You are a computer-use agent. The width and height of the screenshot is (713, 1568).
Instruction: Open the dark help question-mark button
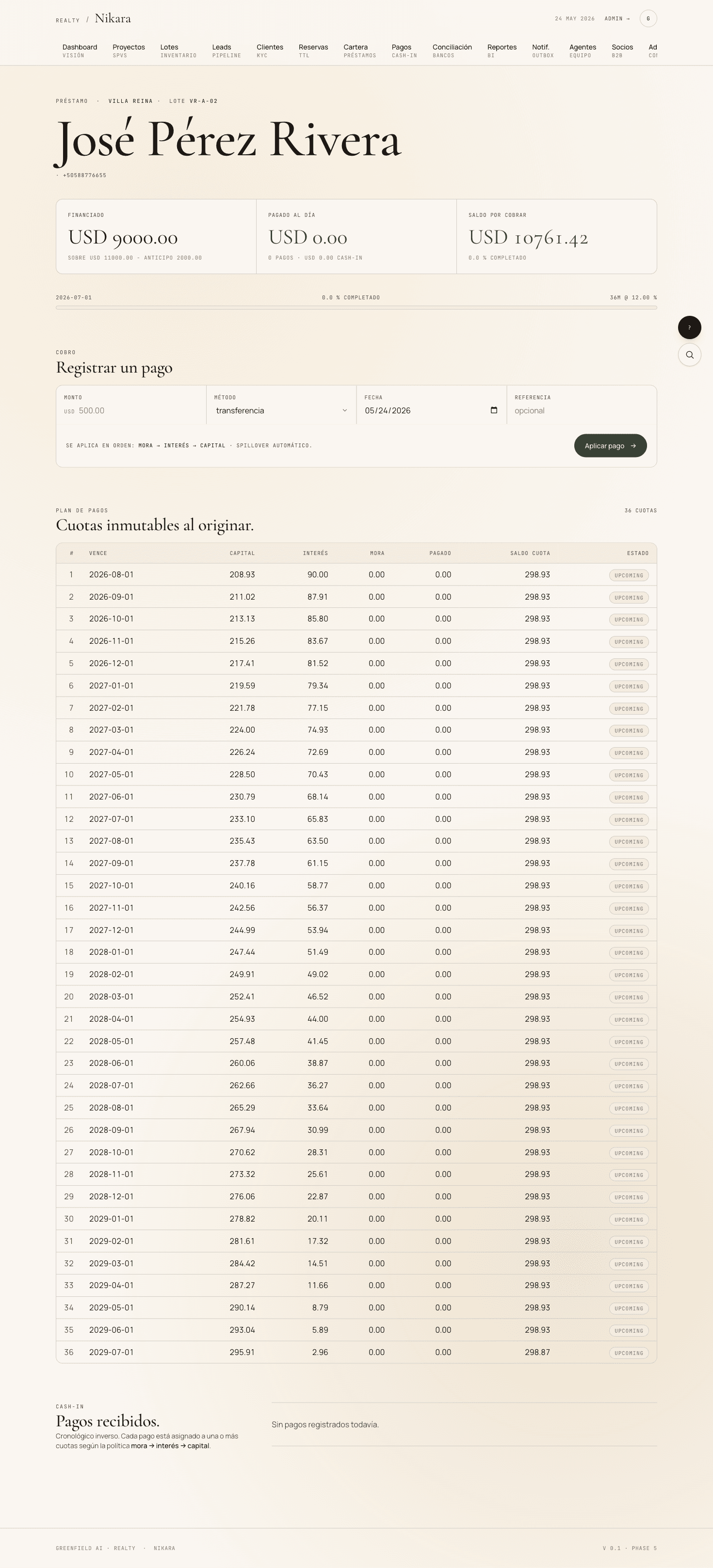689,327
